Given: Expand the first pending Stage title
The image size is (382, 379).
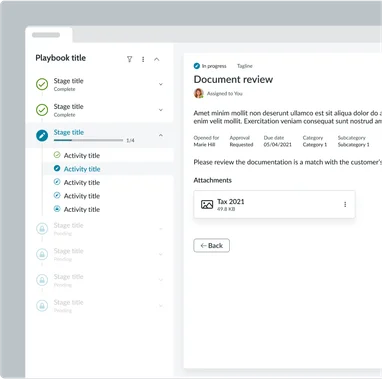Looking at the screenshot, I should 161,229.
